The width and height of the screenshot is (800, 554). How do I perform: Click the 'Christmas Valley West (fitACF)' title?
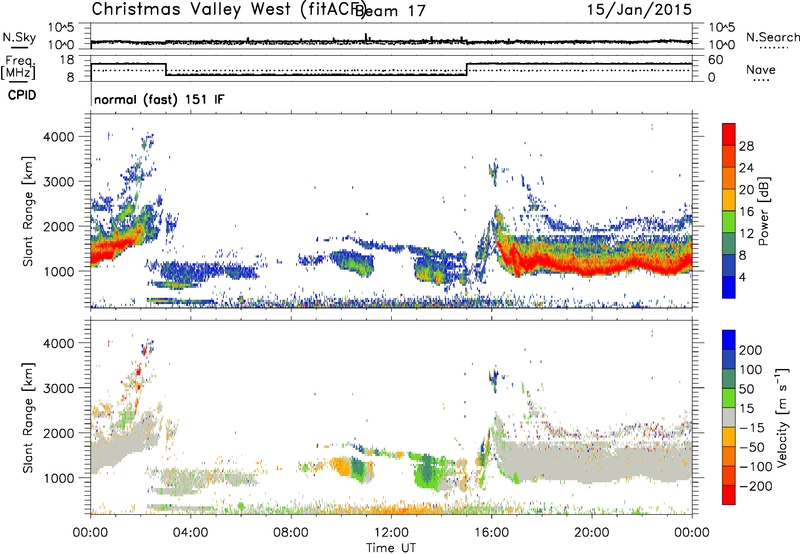[228, 9]
